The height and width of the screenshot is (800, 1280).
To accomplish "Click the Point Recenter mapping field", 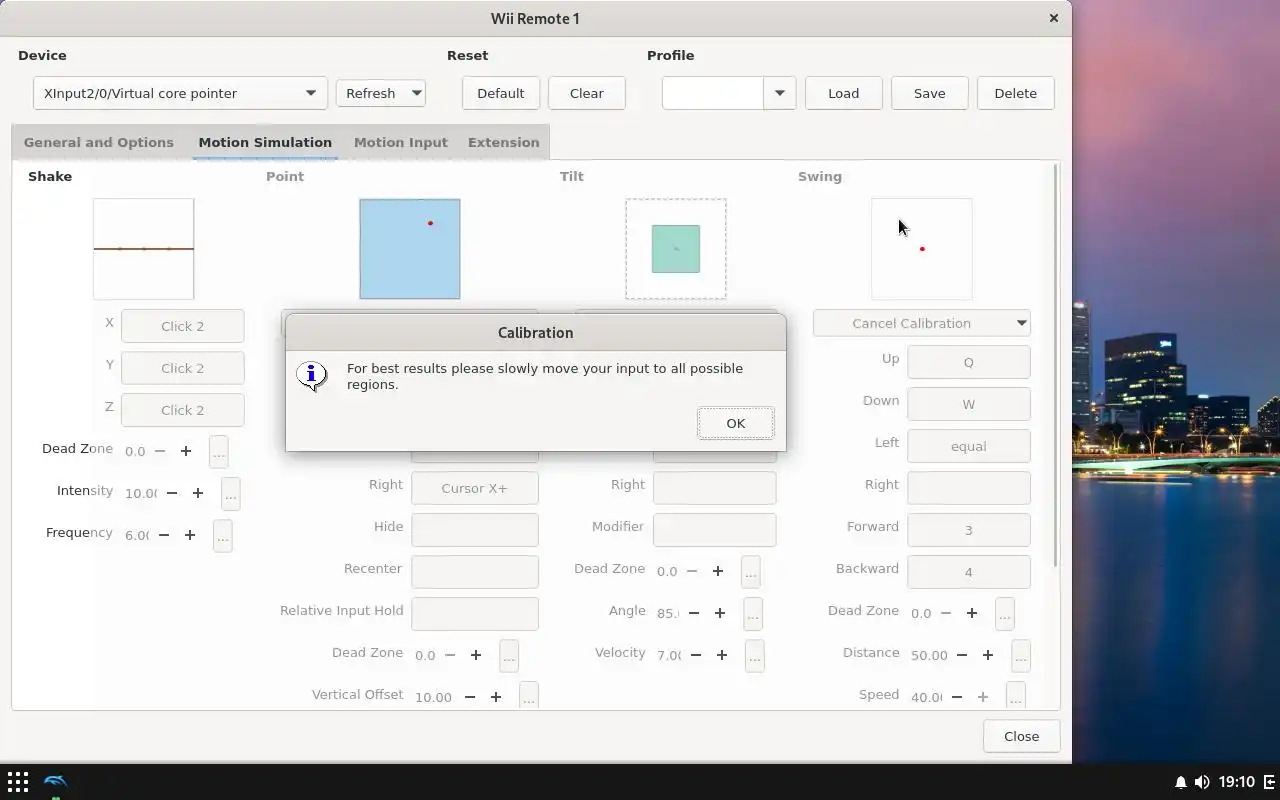I will (474, 572).
